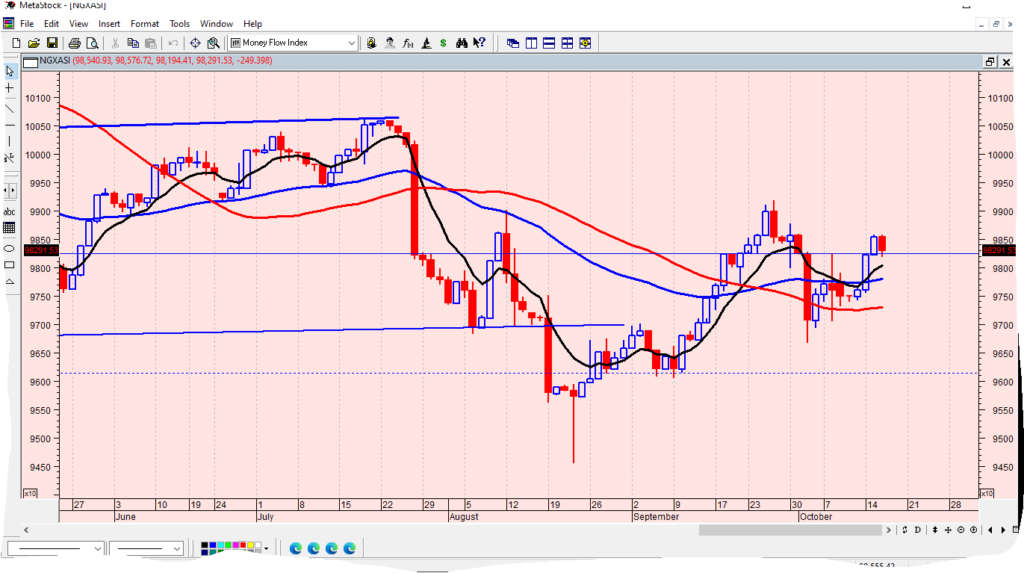Activate the arrow pointer selection tool
Screen dimensions: 1024x573
click(10, 71)
